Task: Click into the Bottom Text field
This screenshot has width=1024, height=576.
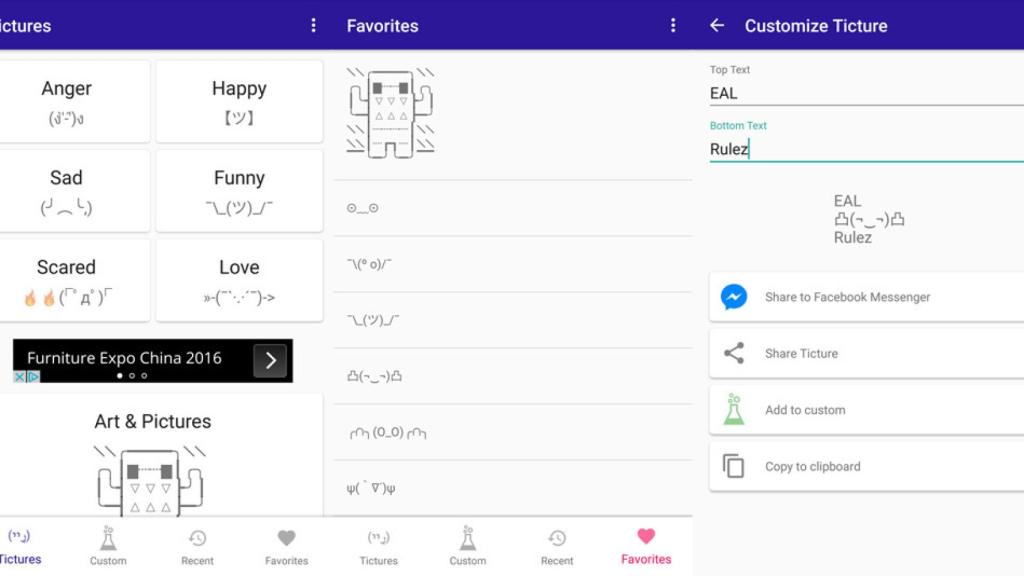Action: coord(865,149)
